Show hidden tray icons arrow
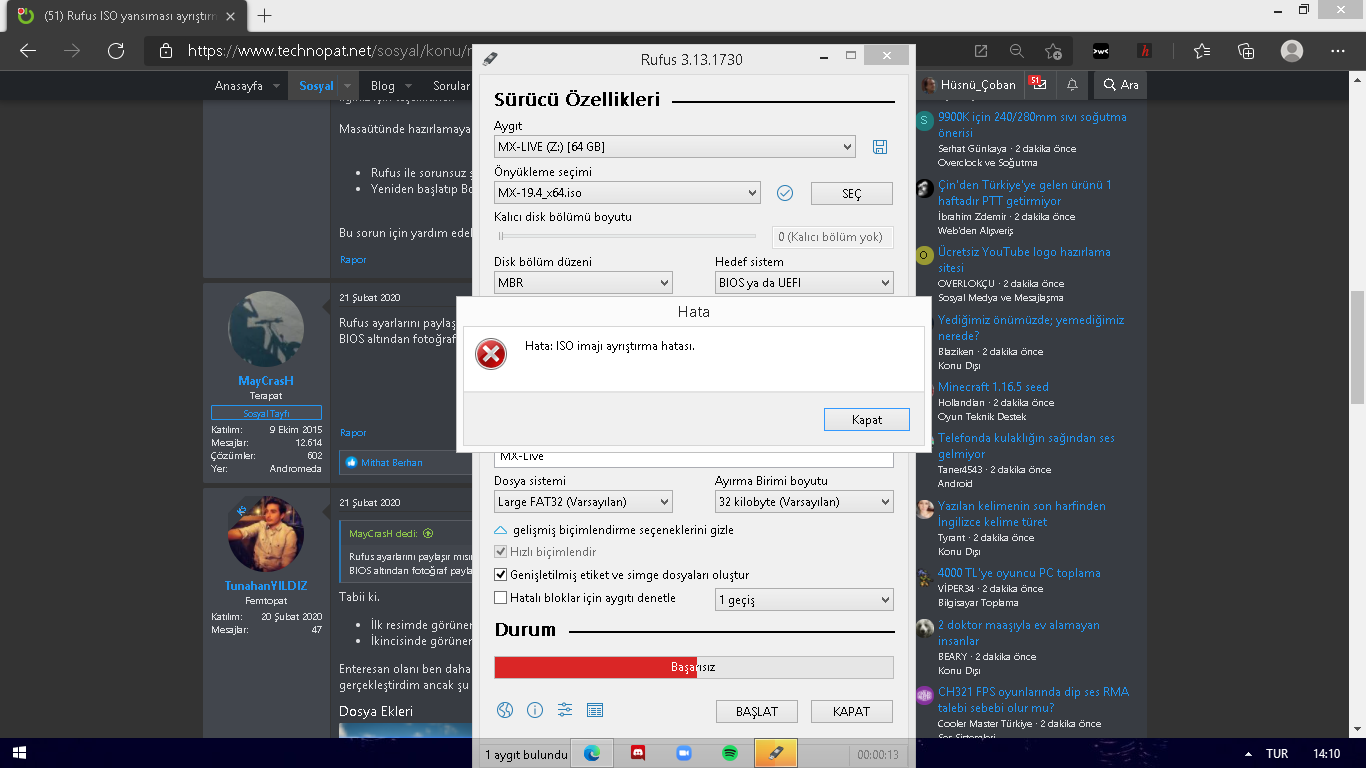1366x768 pixels. (x=1247, y=754)
